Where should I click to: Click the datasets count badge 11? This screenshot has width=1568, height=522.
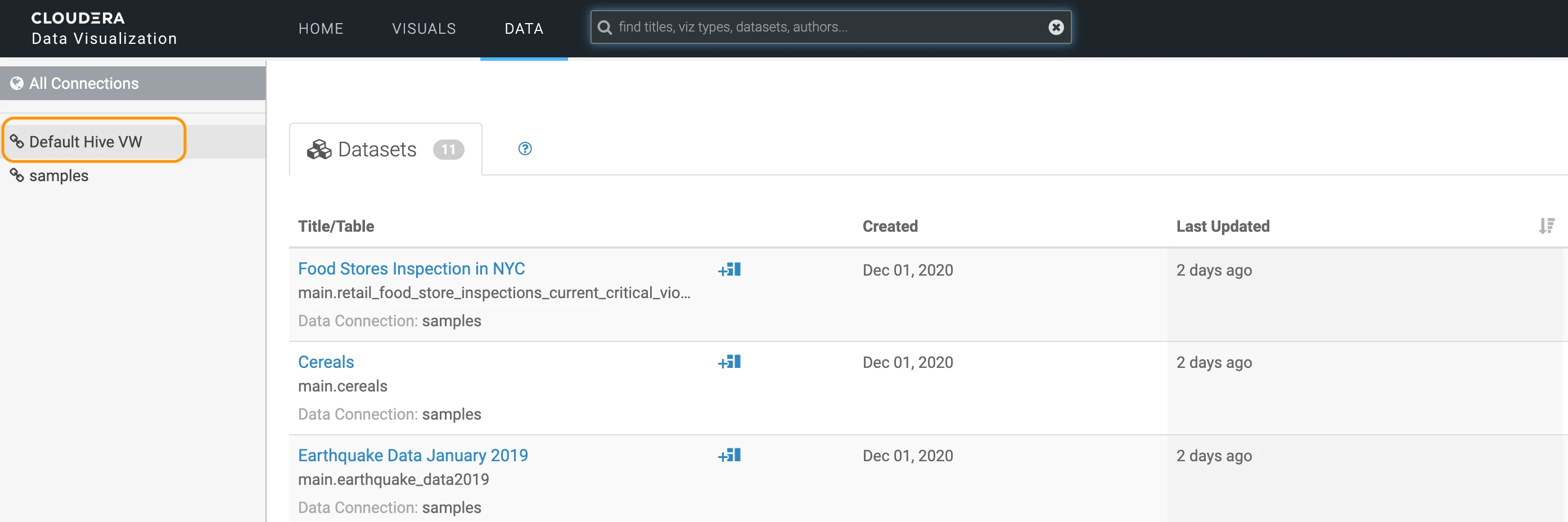449,150
